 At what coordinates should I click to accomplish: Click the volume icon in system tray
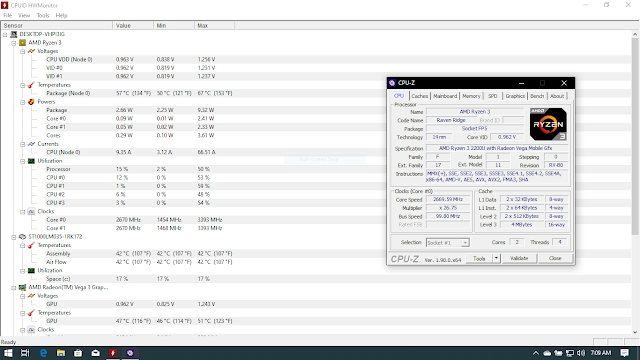click(581, 353)
